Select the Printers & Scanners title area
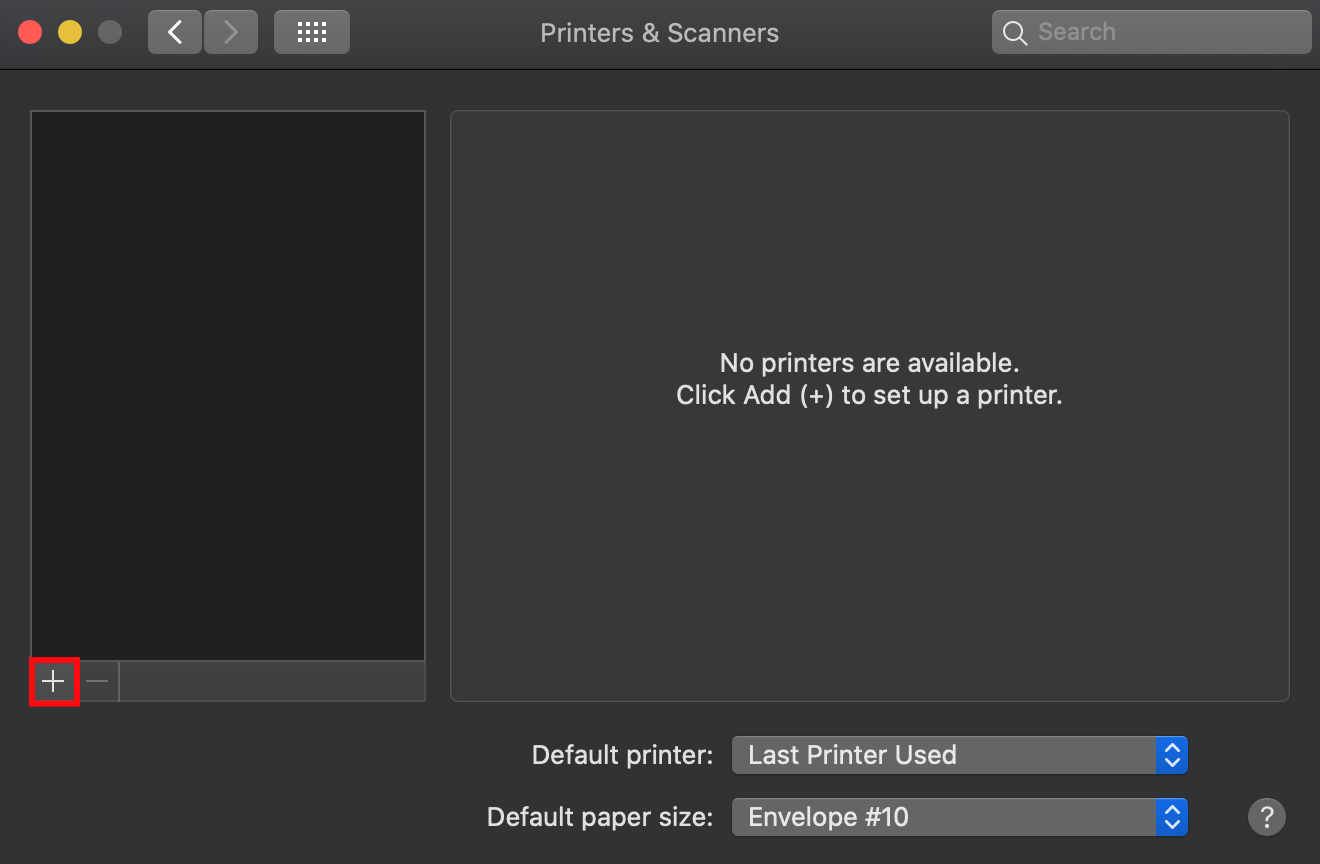This screenshot has height=864, width=1320. [659, 32]
